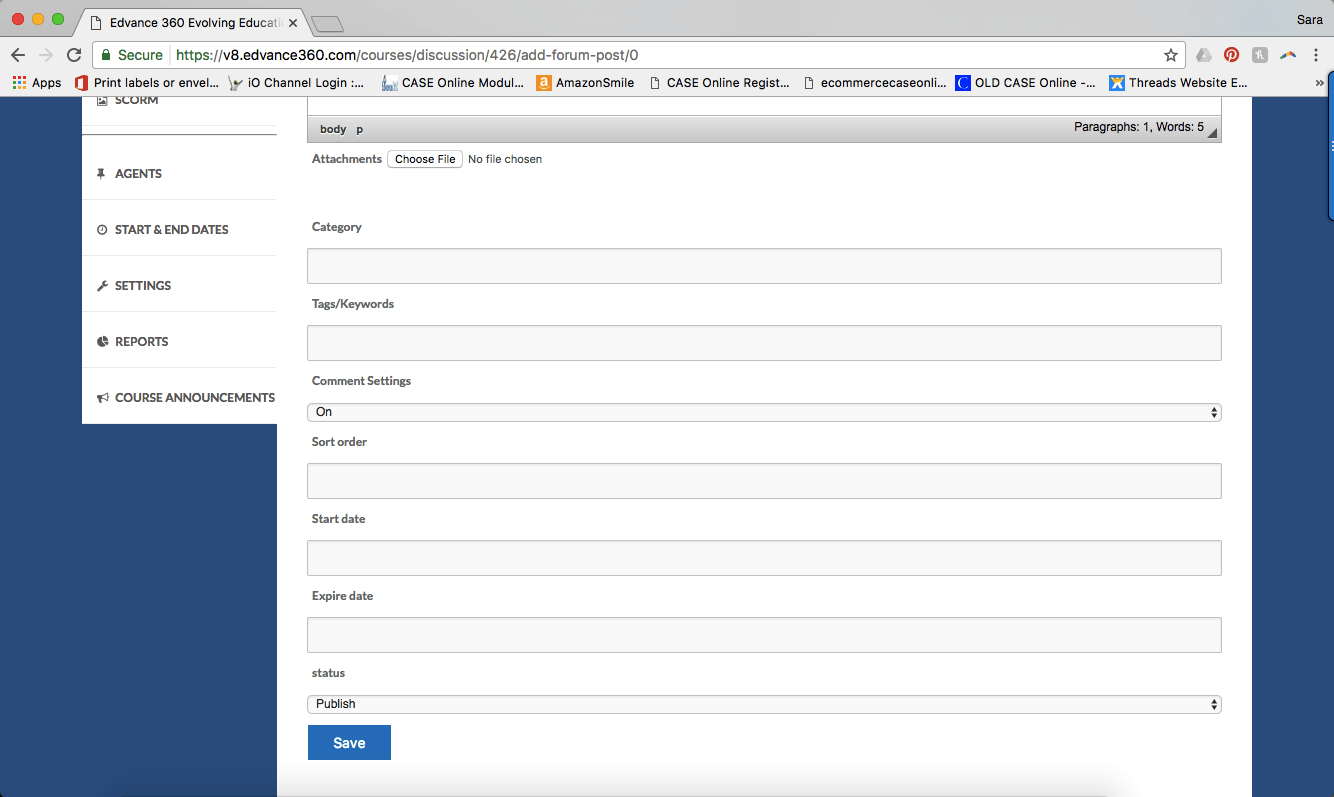Click the Google Drive extension icon
This screenshot has height=797, width=1334.
[x=1204, y=55]
